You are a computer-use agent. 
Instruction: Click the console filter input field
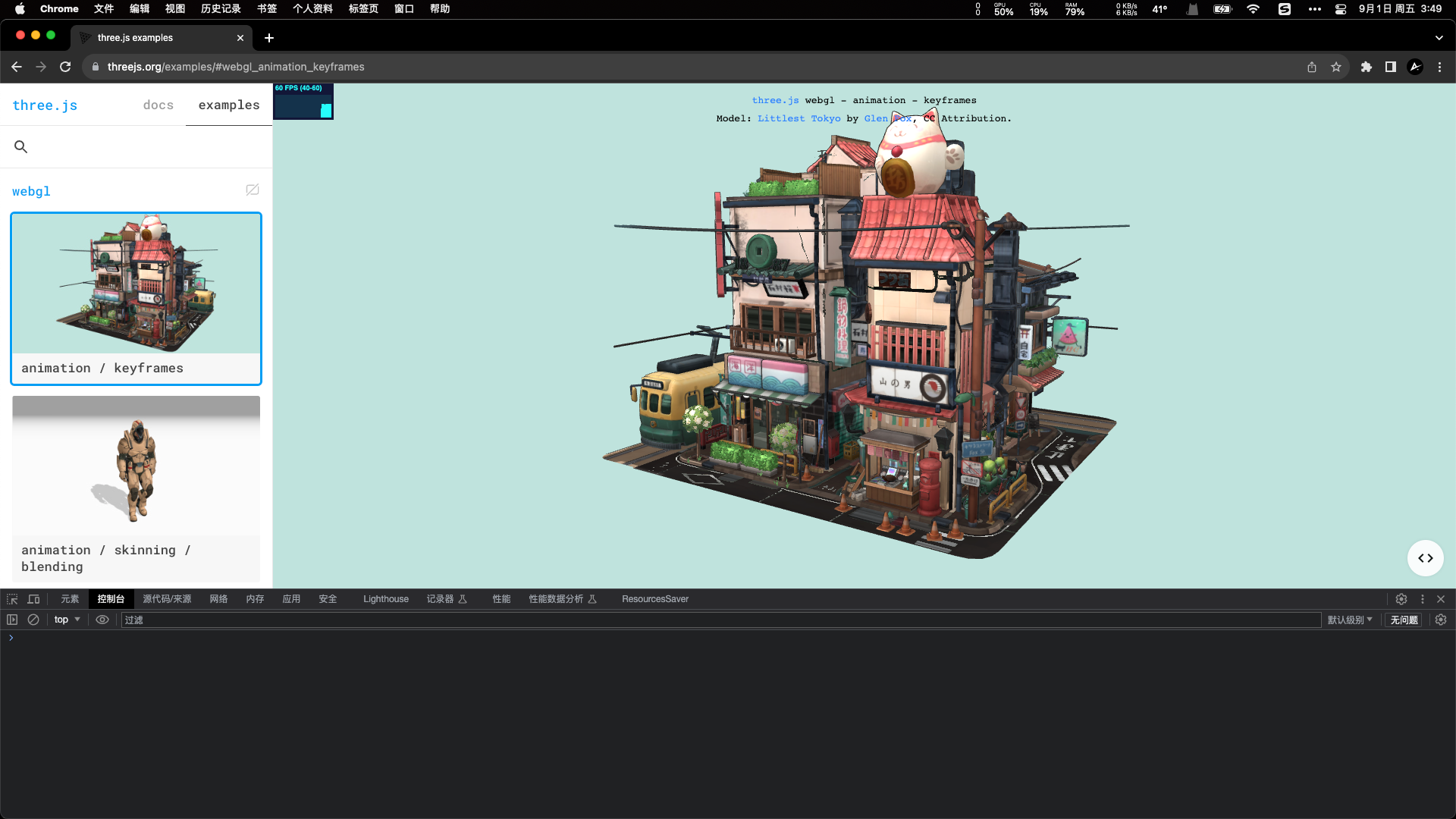(x=721, y=620)
